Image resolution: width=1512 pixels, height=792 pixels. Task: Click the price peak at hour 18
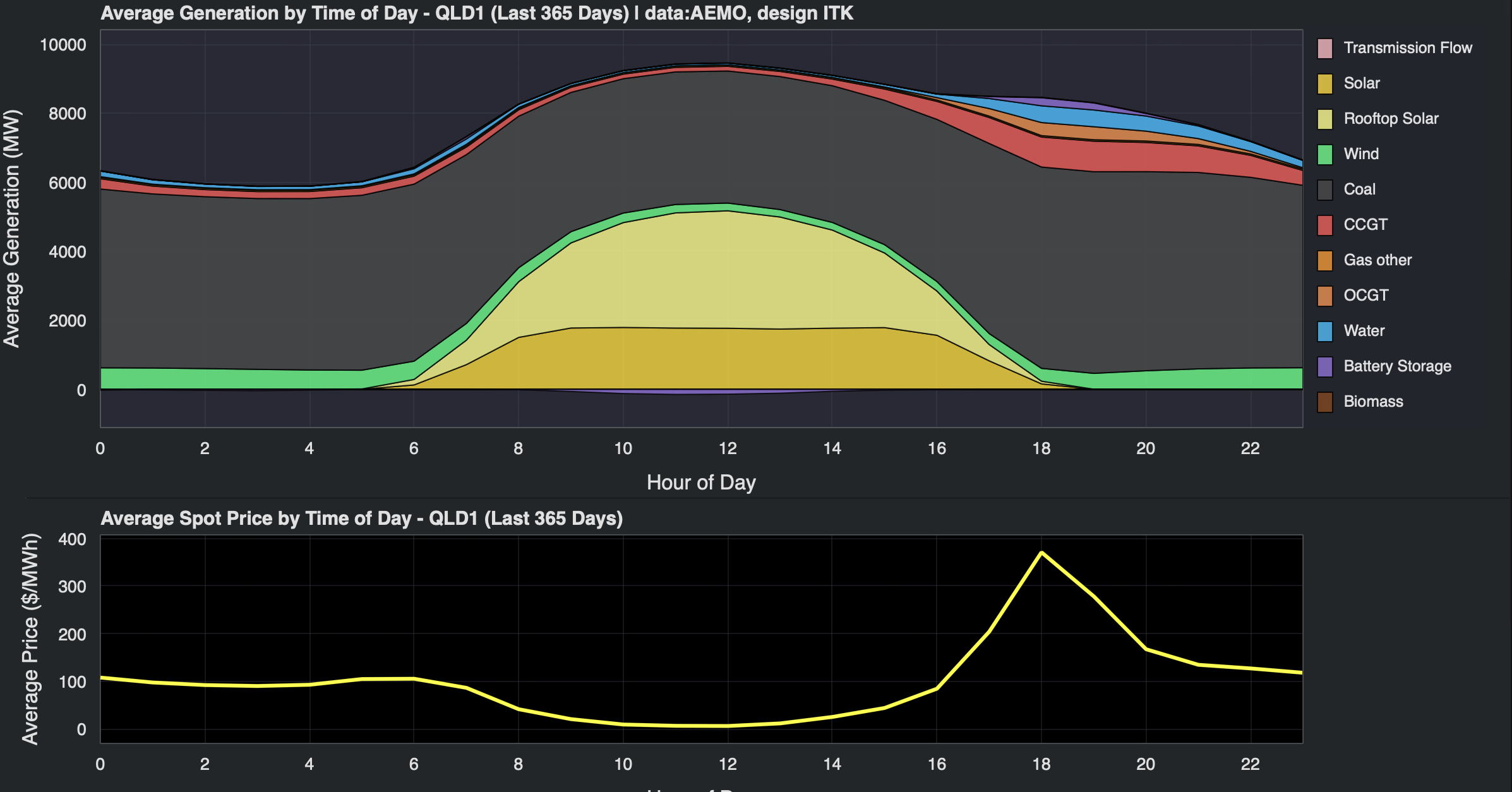point(1041,553)
